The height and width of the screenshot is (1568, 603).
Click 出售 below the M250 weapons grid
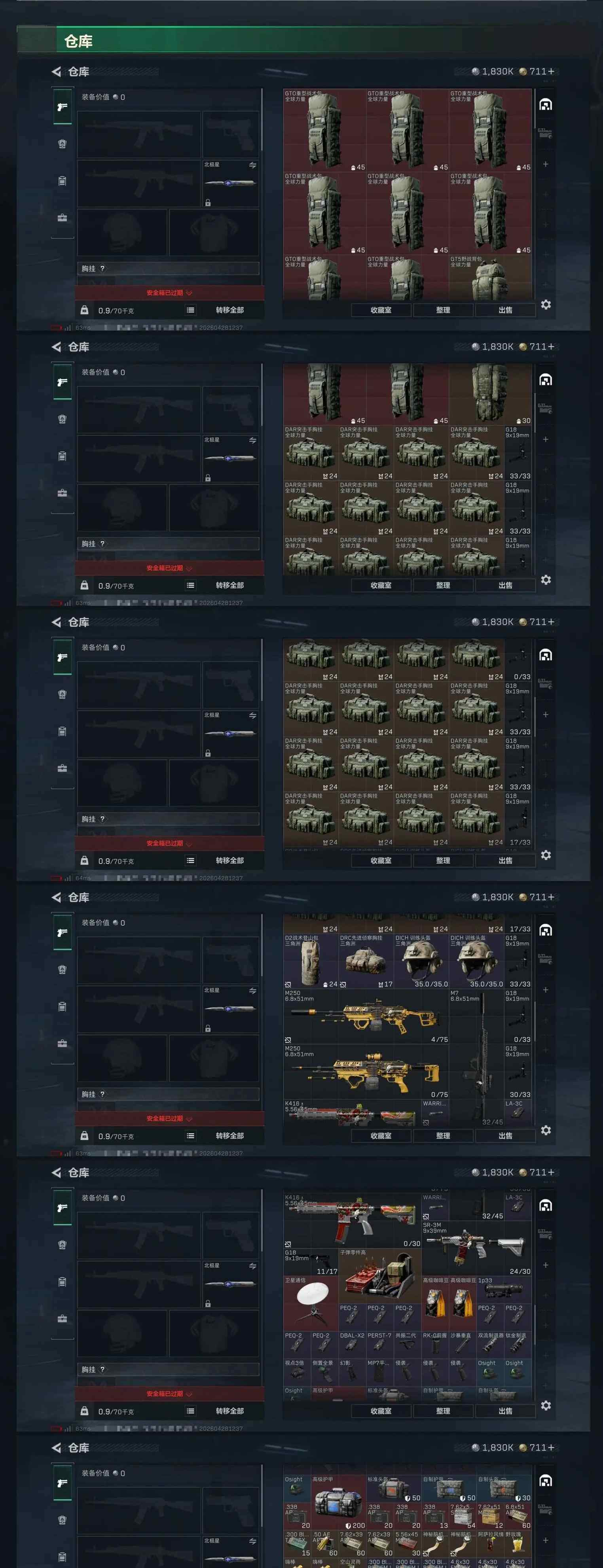[x=505, y=1135]
